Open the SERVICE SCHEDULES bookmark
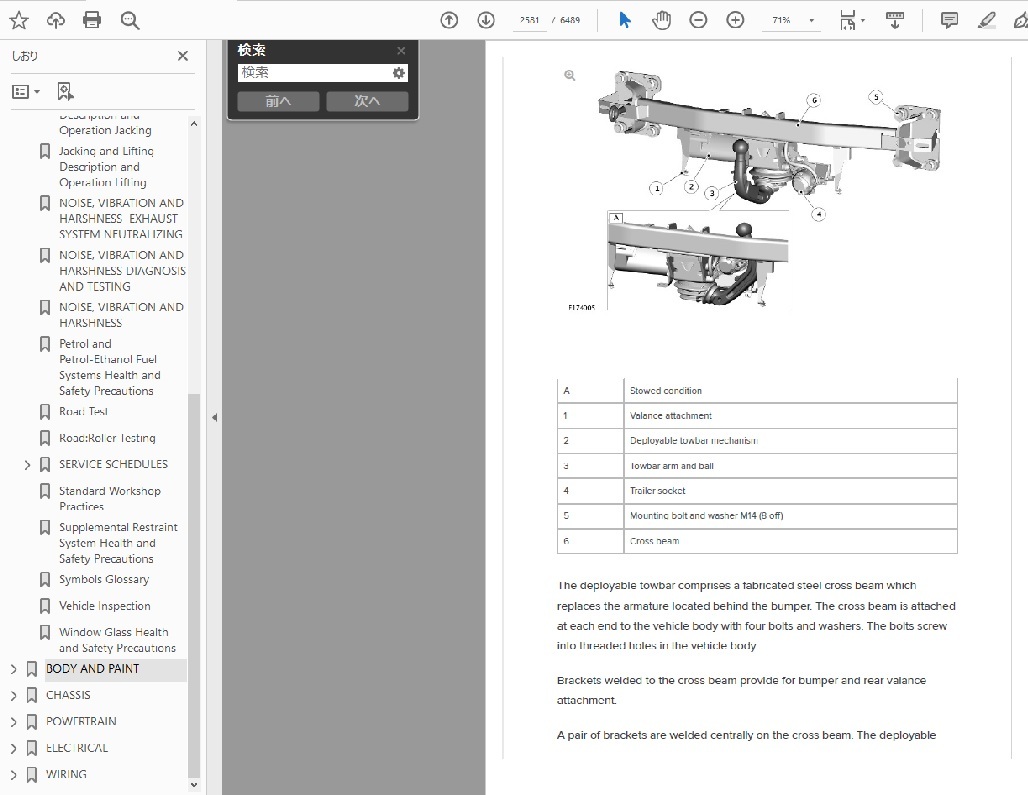1028x795 pixels. [113, 464]
